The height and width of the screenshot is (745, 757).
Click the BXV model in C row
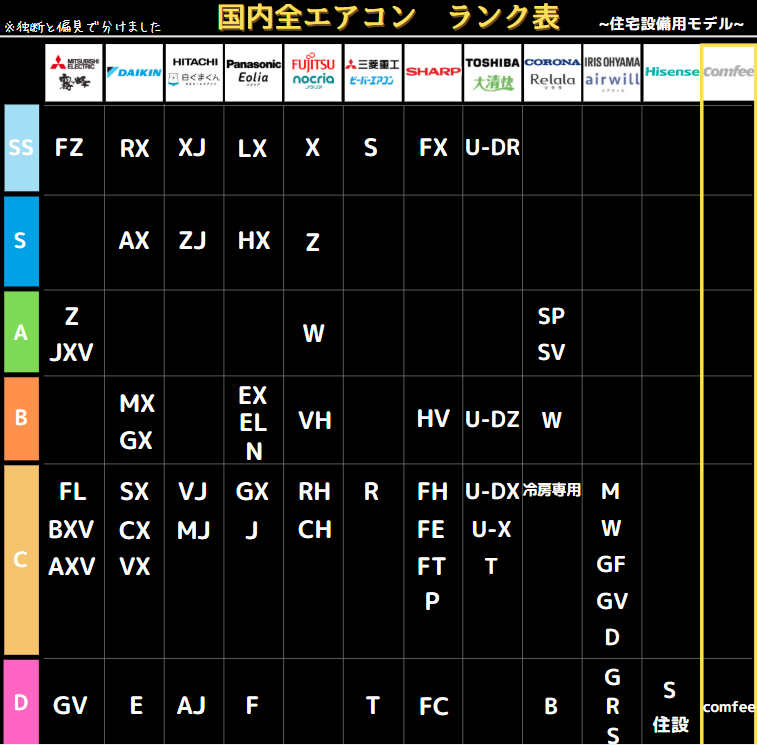pyautogui.click(x=71, y=530)
